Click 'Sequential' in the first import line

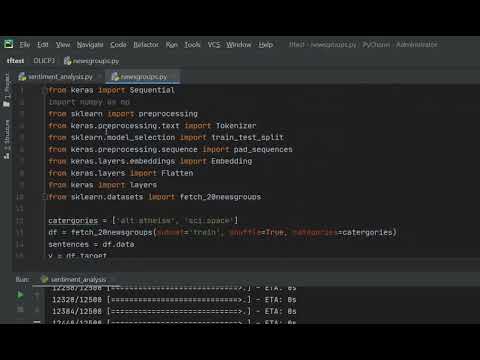coord(152,90)
